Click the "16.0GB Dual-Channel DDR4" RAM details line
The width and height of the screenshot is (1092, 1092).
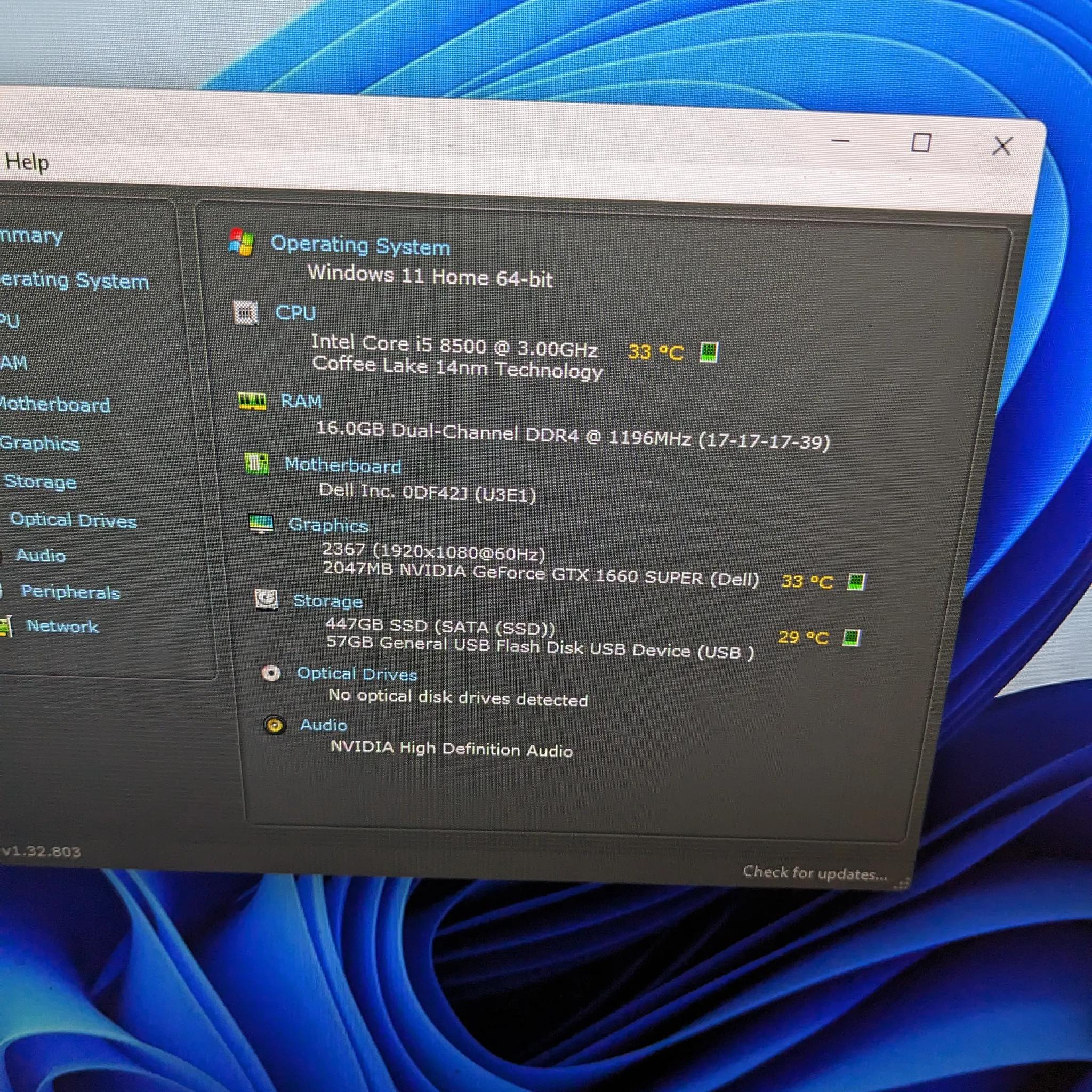(573, 436)
